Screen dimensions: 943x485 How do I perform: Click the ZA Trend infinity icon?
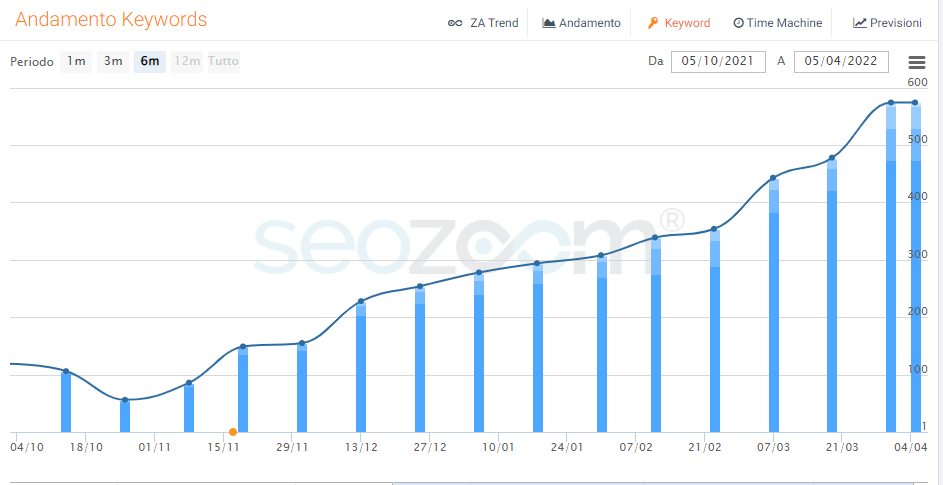tap(454, 23)
